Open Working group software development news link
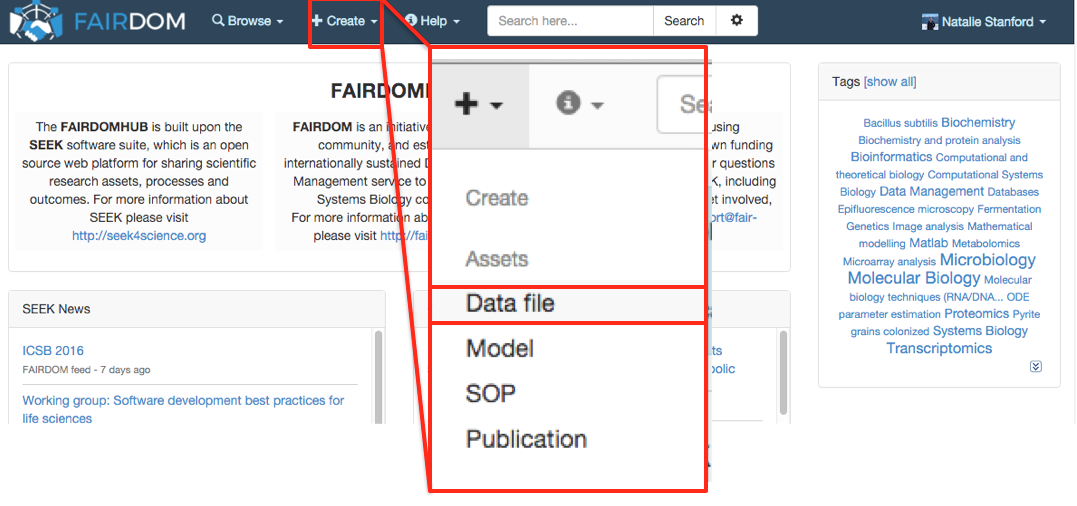Image resolution: width=1077 pixels, height=506 pixels. (x=183, y=409)
